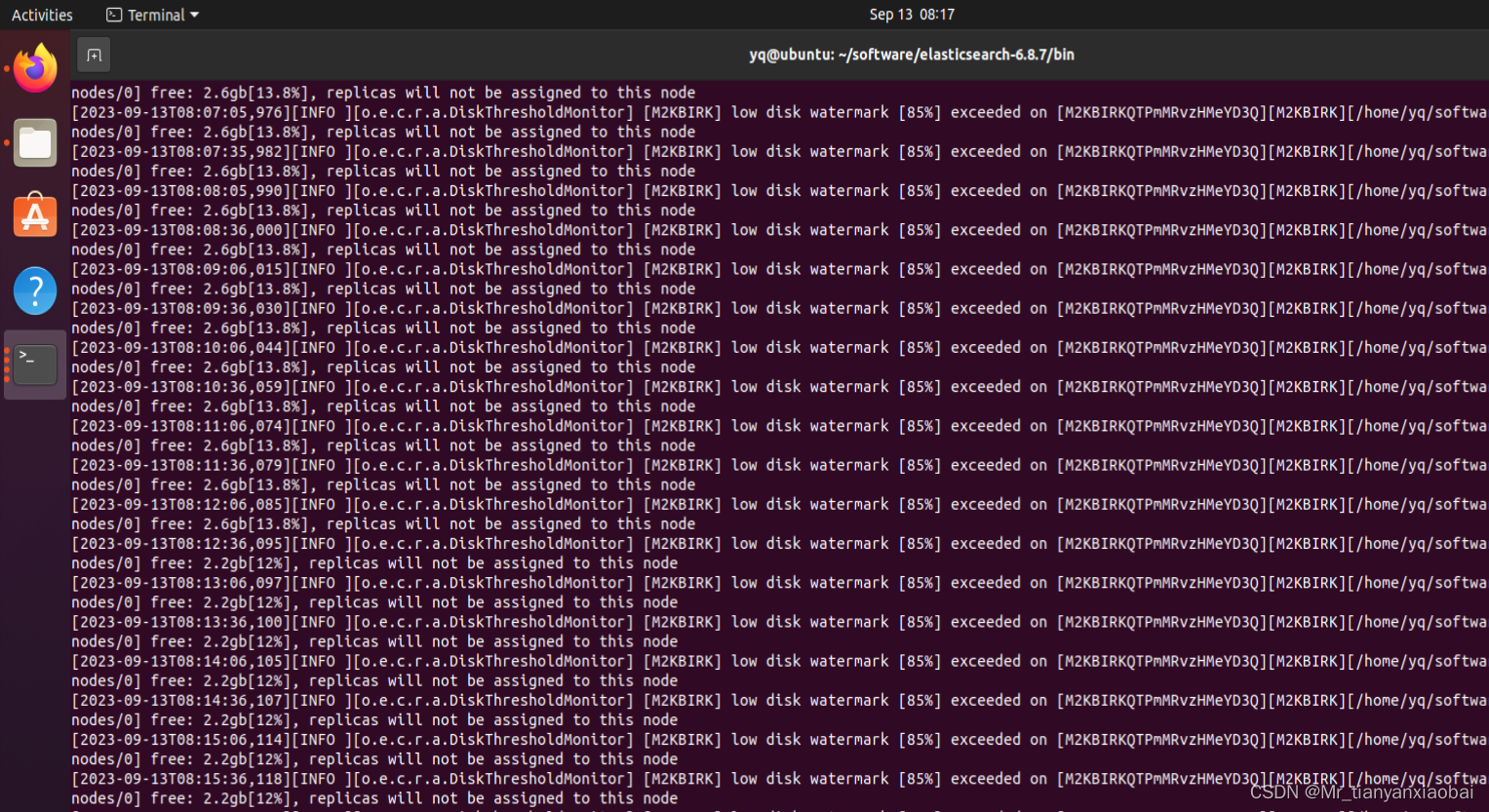The height and width of the screenshot is (812, 1489).
Task: Launch Ubuntu Software from the dock
Action: [35, 215]
